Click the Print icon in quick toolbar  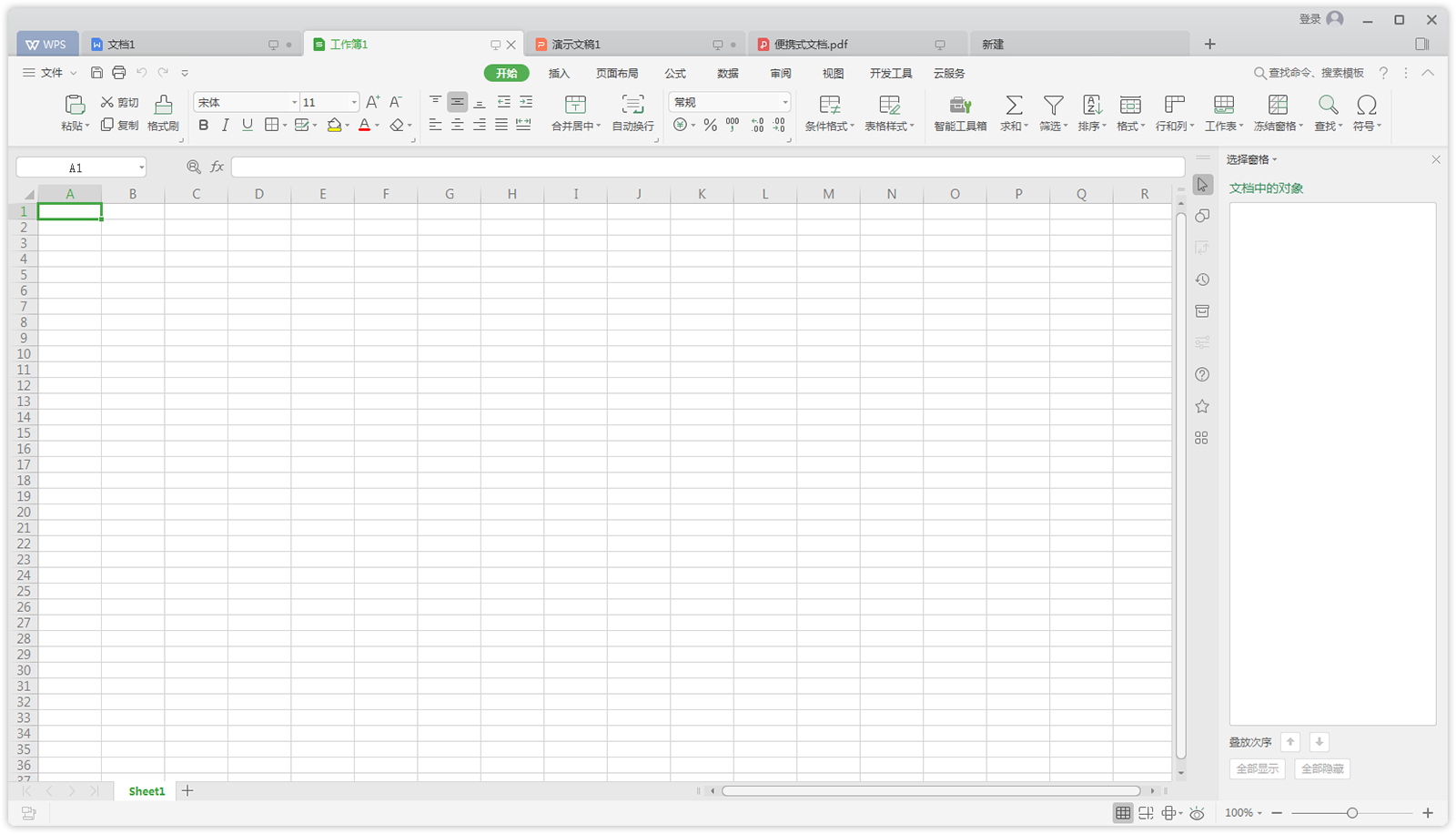[x=118, y=73]
